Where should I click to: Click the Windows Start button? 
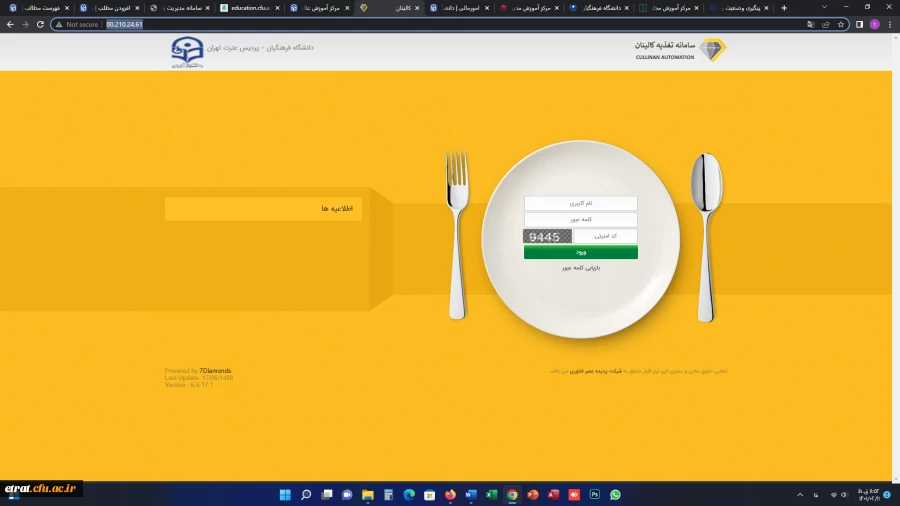[285, 494]
